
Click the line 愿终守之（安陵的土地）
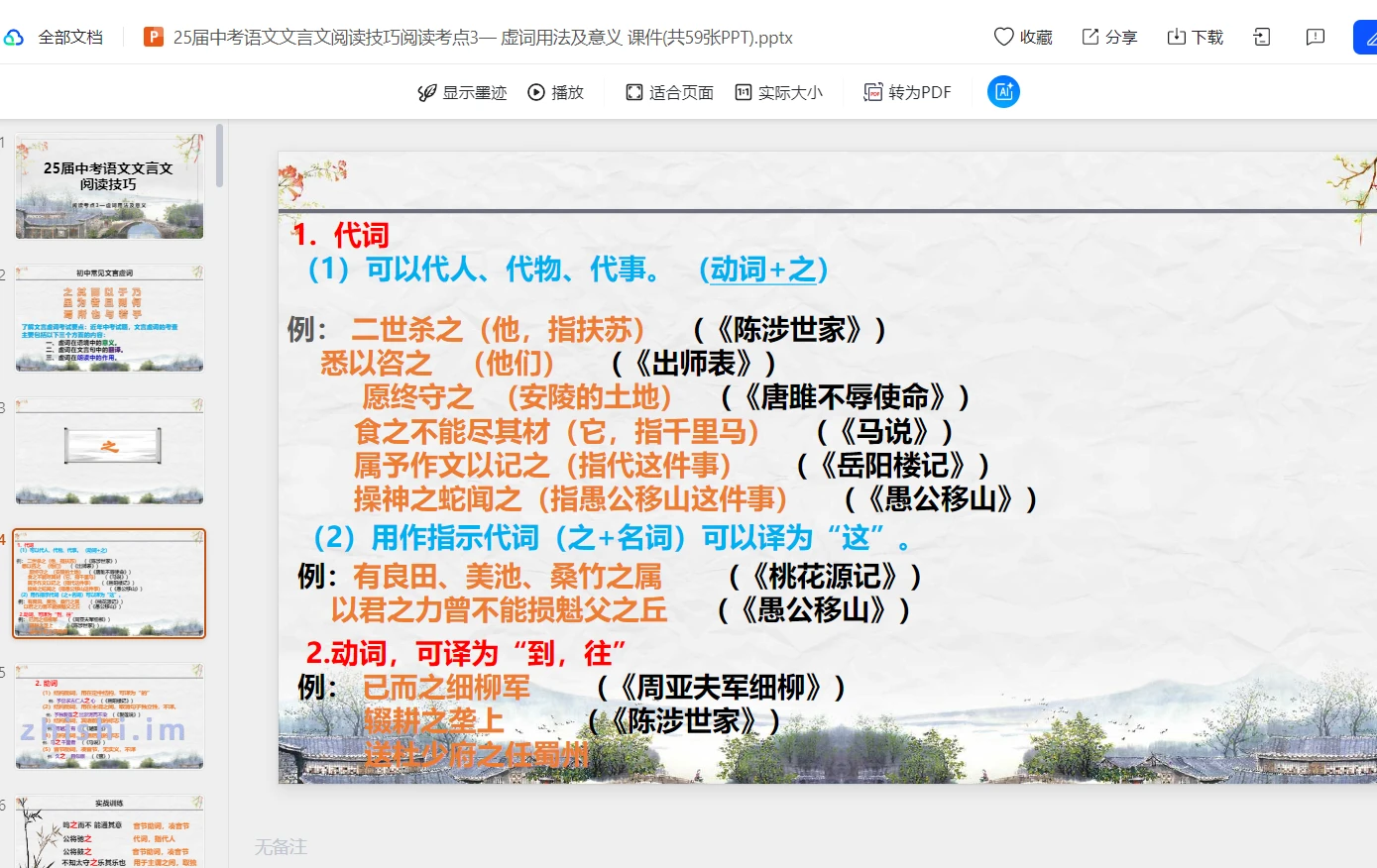click(517, 396)
